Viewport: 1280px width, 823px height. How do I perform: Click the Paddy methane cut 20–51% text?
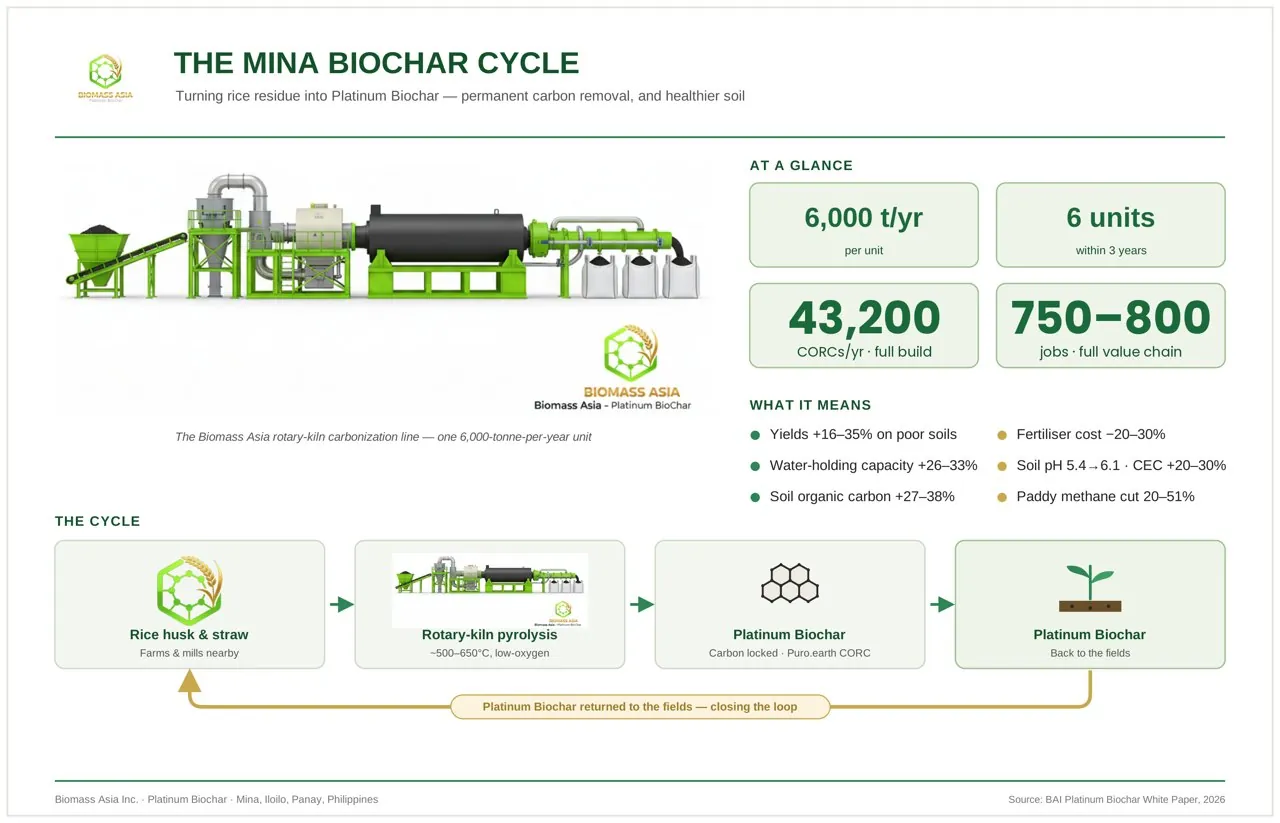1105,496
